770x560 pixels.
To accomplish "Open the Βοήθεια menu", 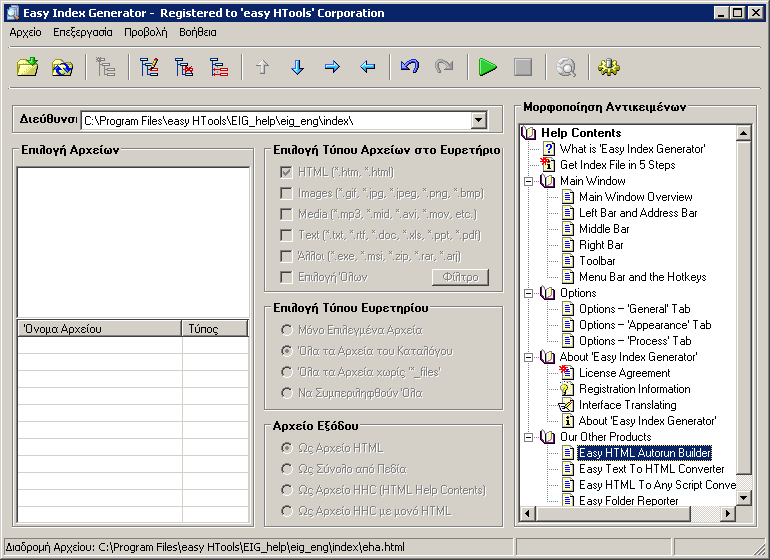I will tap(197, 32).
